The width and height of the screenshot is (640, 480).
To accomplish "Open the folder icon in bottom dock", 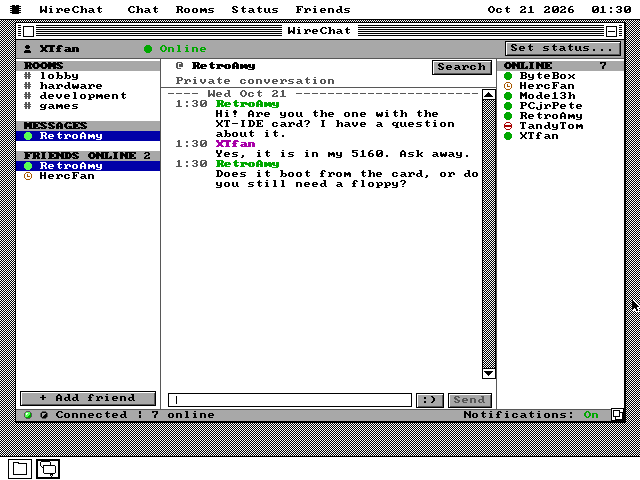I will click(x=20, y=469).
